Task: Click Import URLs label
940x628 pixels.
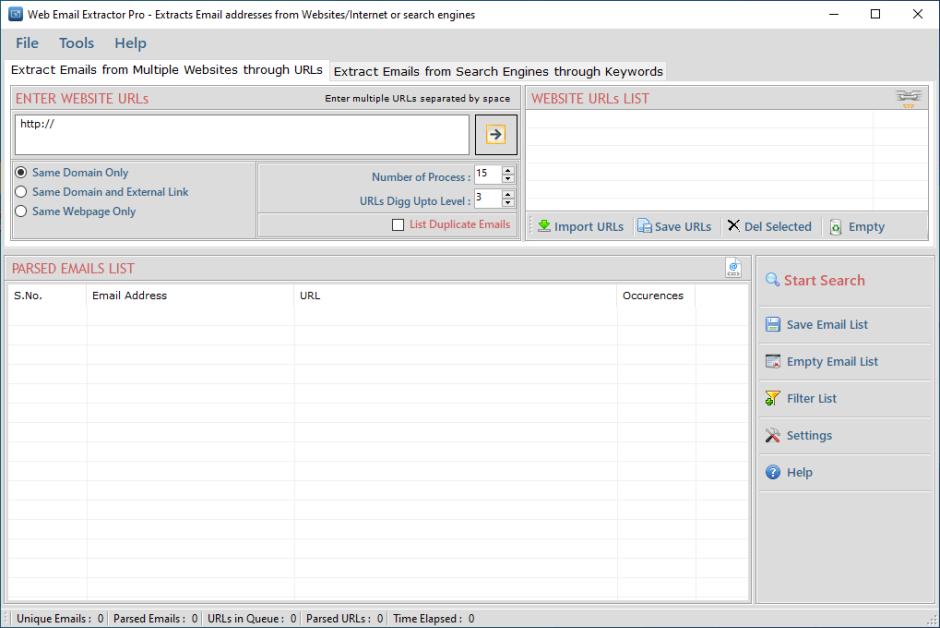Action: (589, 227)
